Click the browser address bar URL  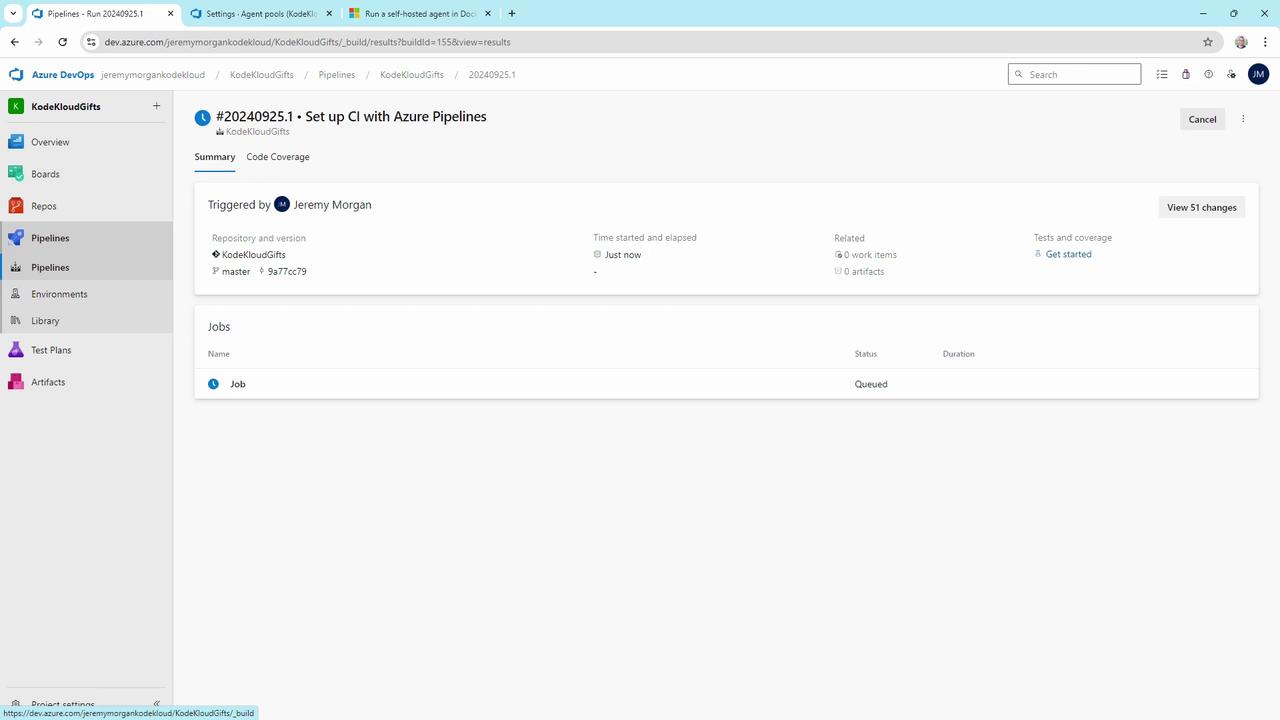(x=307, y=42)
